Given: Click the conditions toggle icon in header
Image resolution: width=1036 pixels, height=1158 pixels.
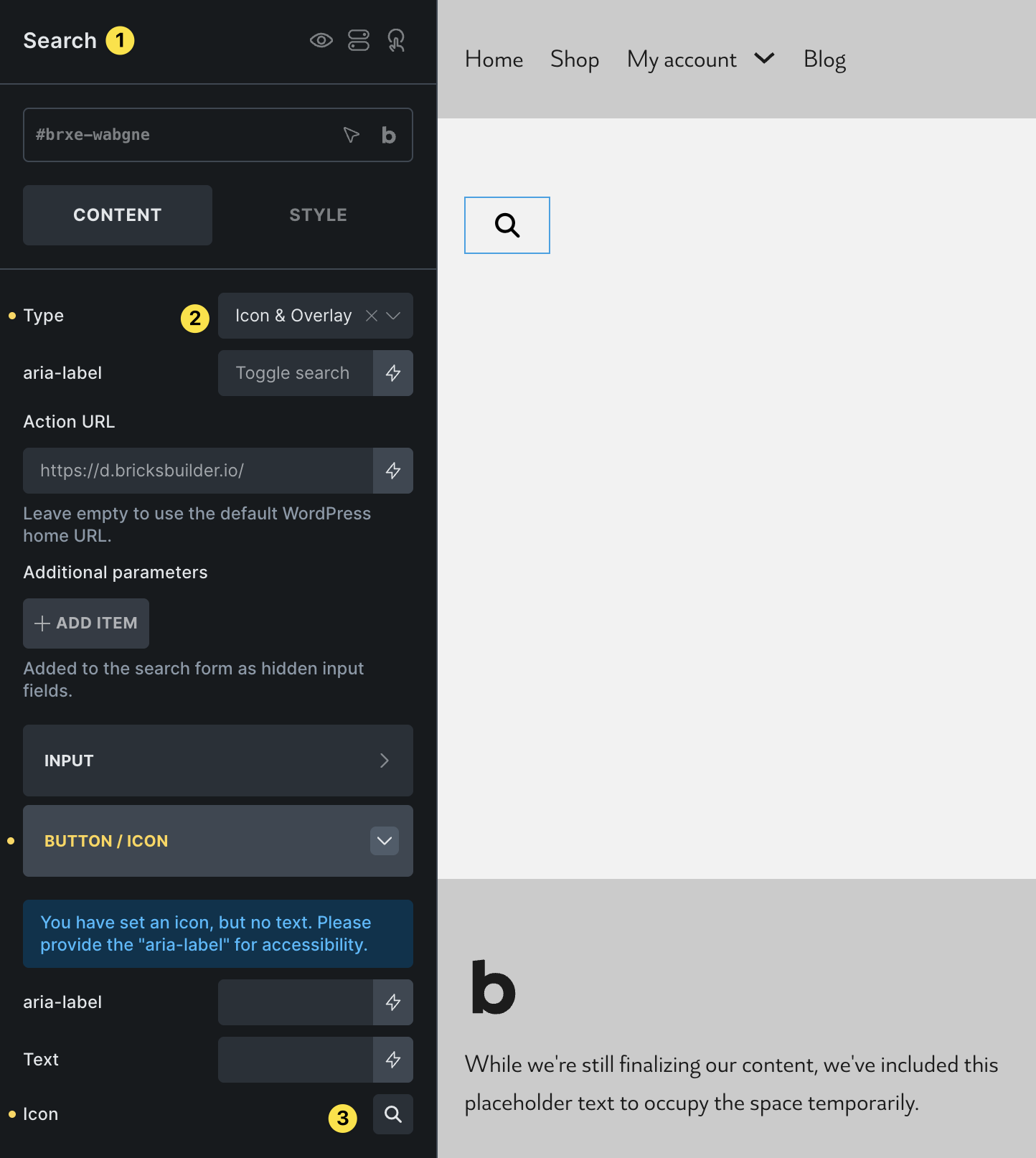Looking at the screenshot, I should tap(359, 40).
